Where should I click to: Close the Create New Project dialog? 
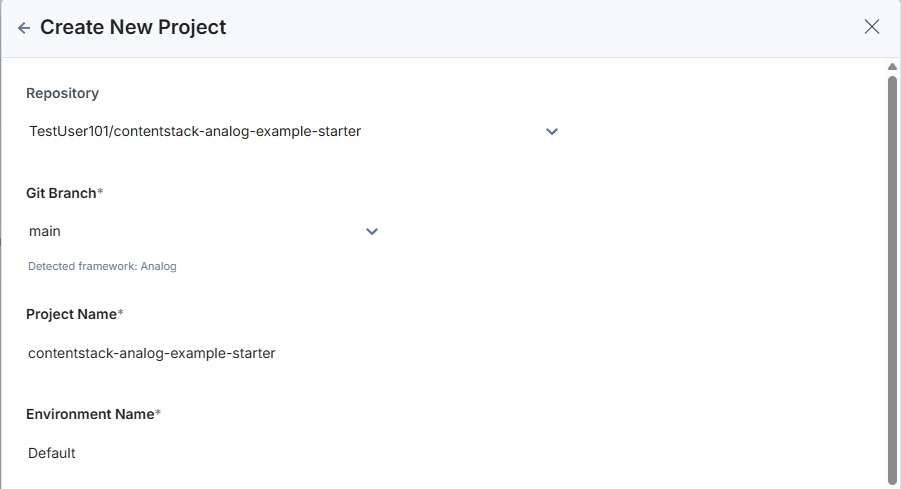click(872, 27)
